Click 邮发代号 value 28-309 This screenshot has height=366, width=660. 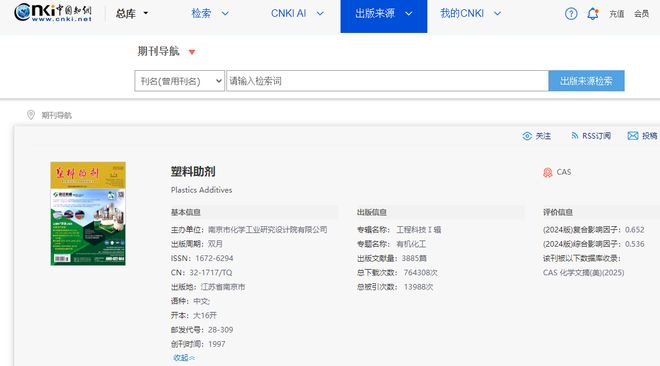(x=220, y=330)
